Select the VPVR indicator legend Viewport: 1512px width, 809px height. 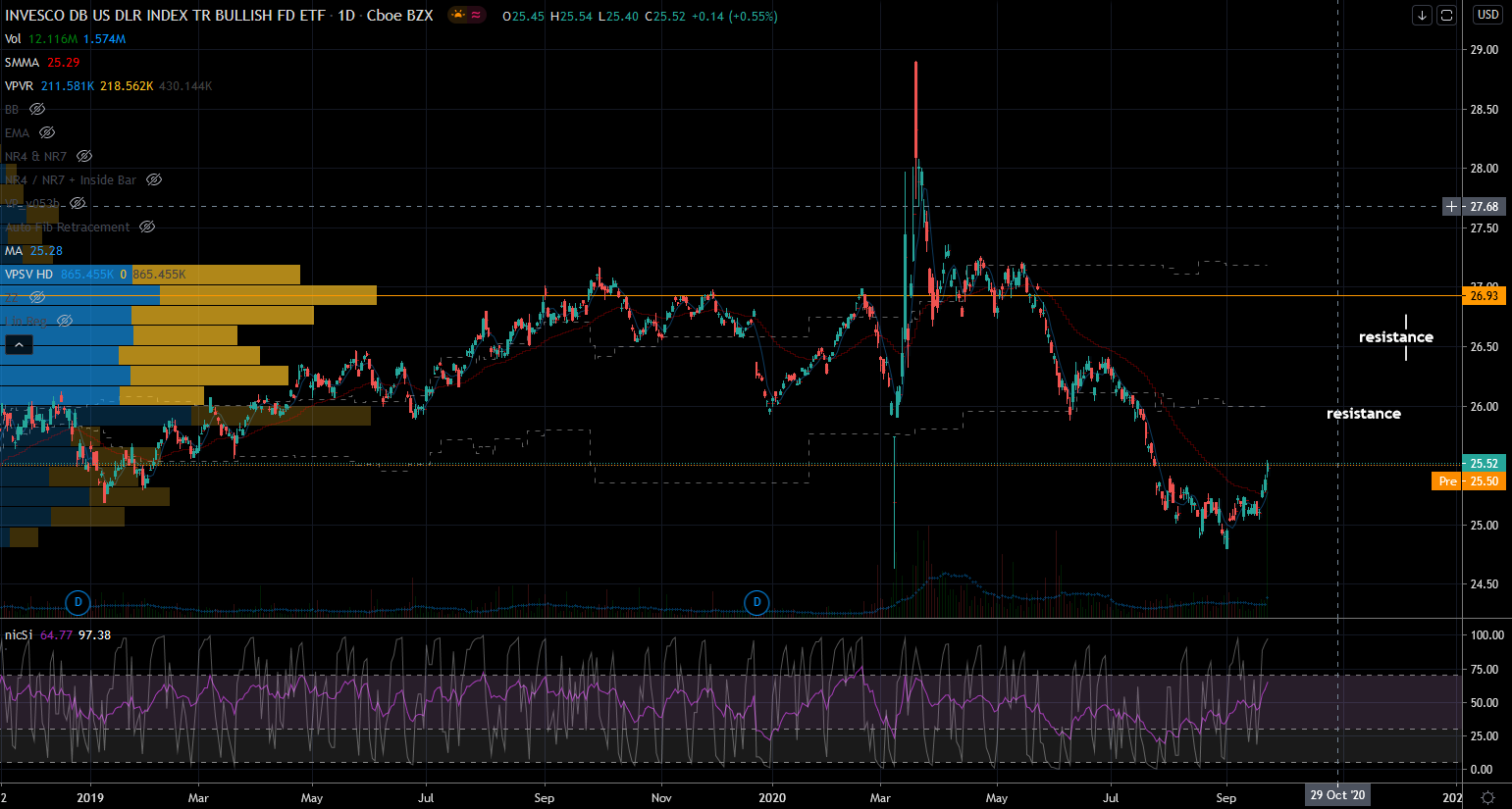19,86
